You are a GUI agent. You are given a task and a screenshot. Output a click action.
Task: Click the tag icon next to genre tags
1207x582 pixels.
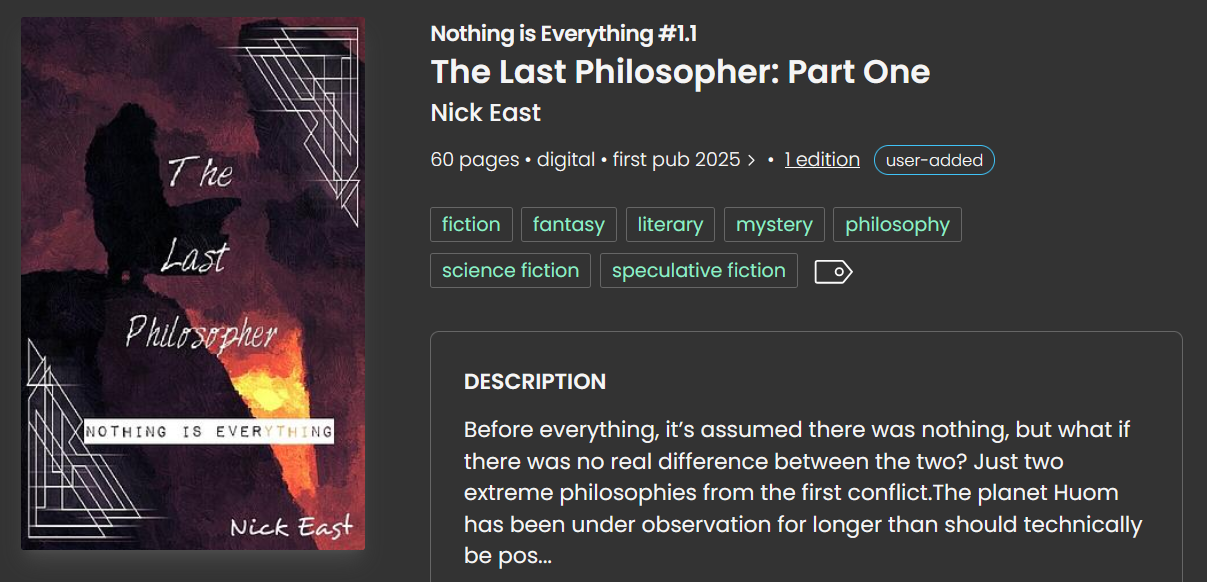click(833, 271)
